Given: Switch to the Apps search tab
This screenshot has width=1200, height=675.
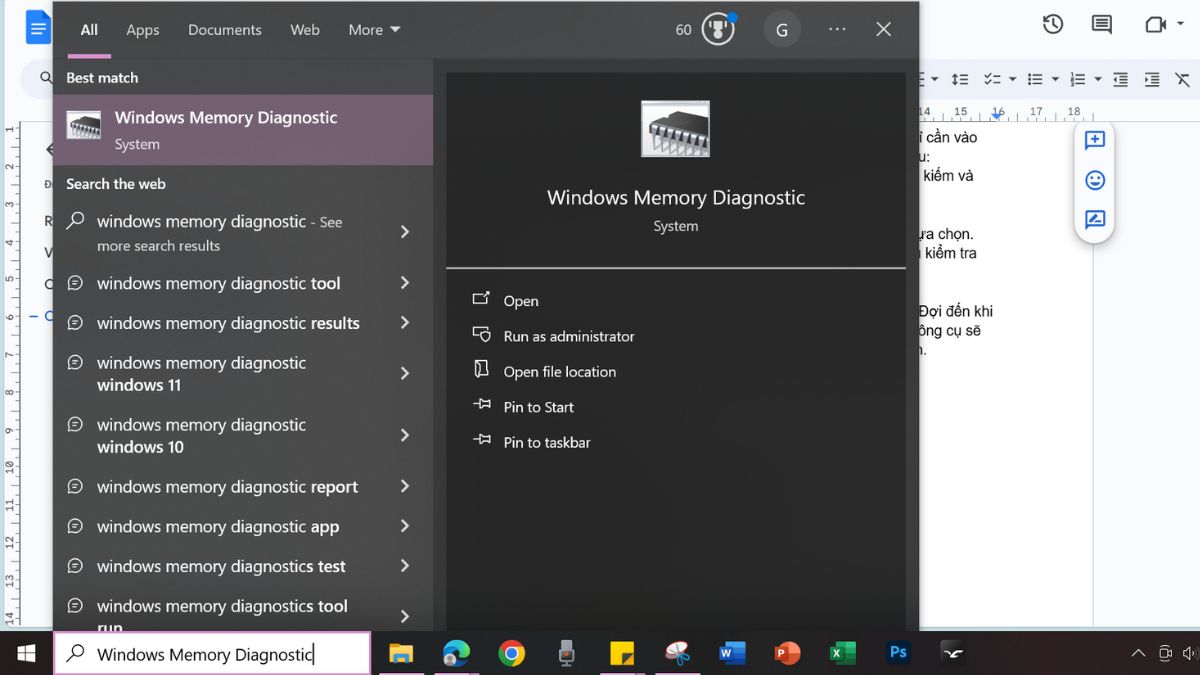Looking at the screenshot, I should [x=143, y=30].
